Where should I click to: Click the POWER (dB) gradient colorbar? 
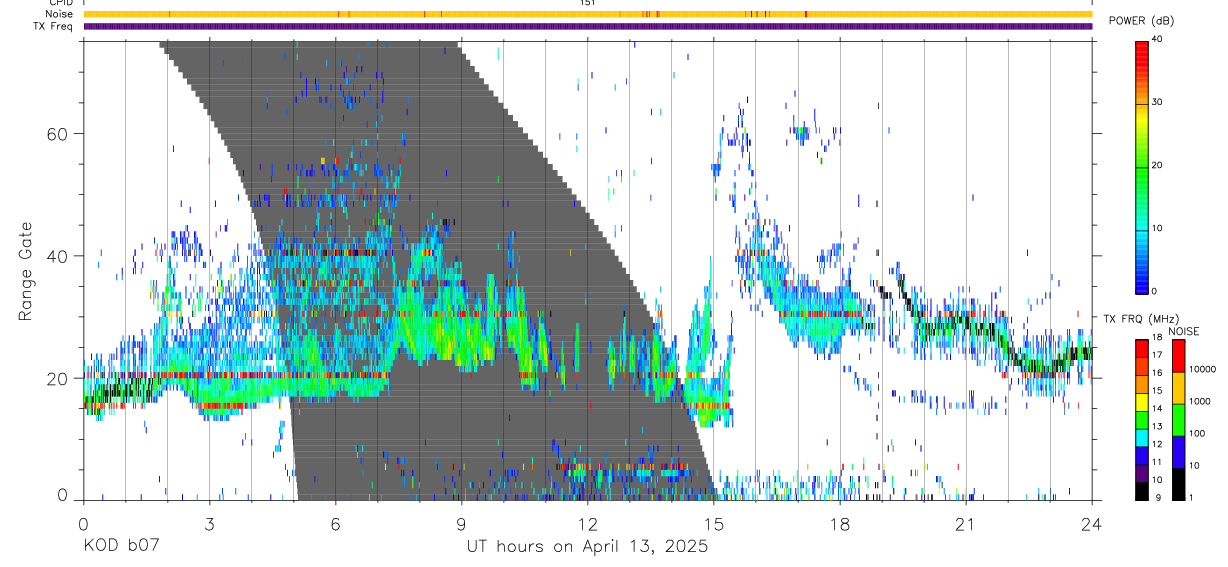click(x=1141, y=166)
